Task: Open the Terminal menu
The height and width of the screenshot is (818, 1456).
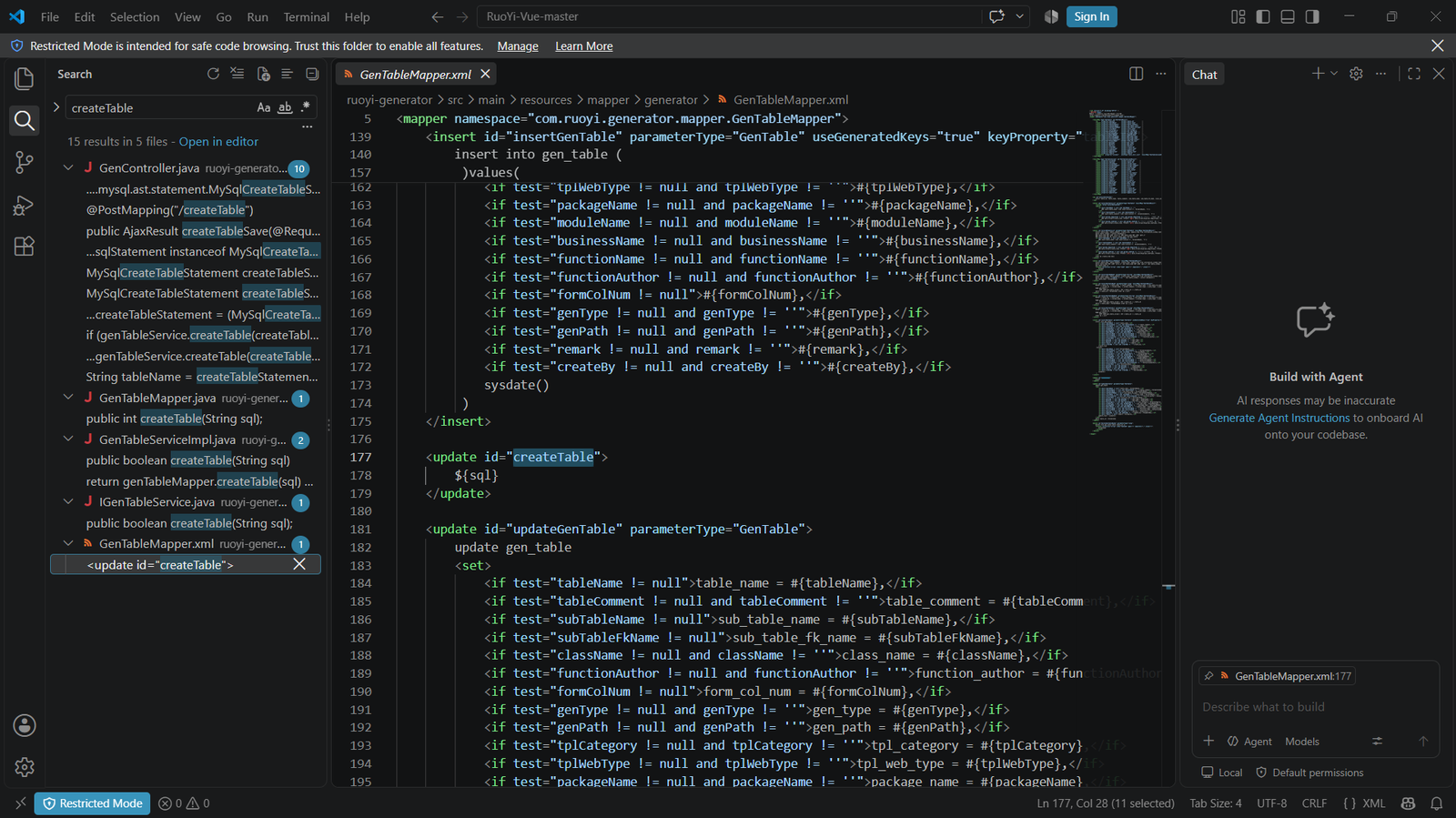Action: coord(307,16)
